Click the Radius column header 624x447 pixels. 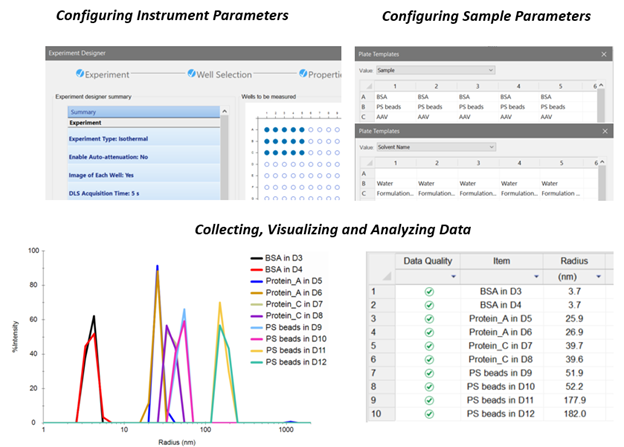pyautogui.click(x=575, y=260)
